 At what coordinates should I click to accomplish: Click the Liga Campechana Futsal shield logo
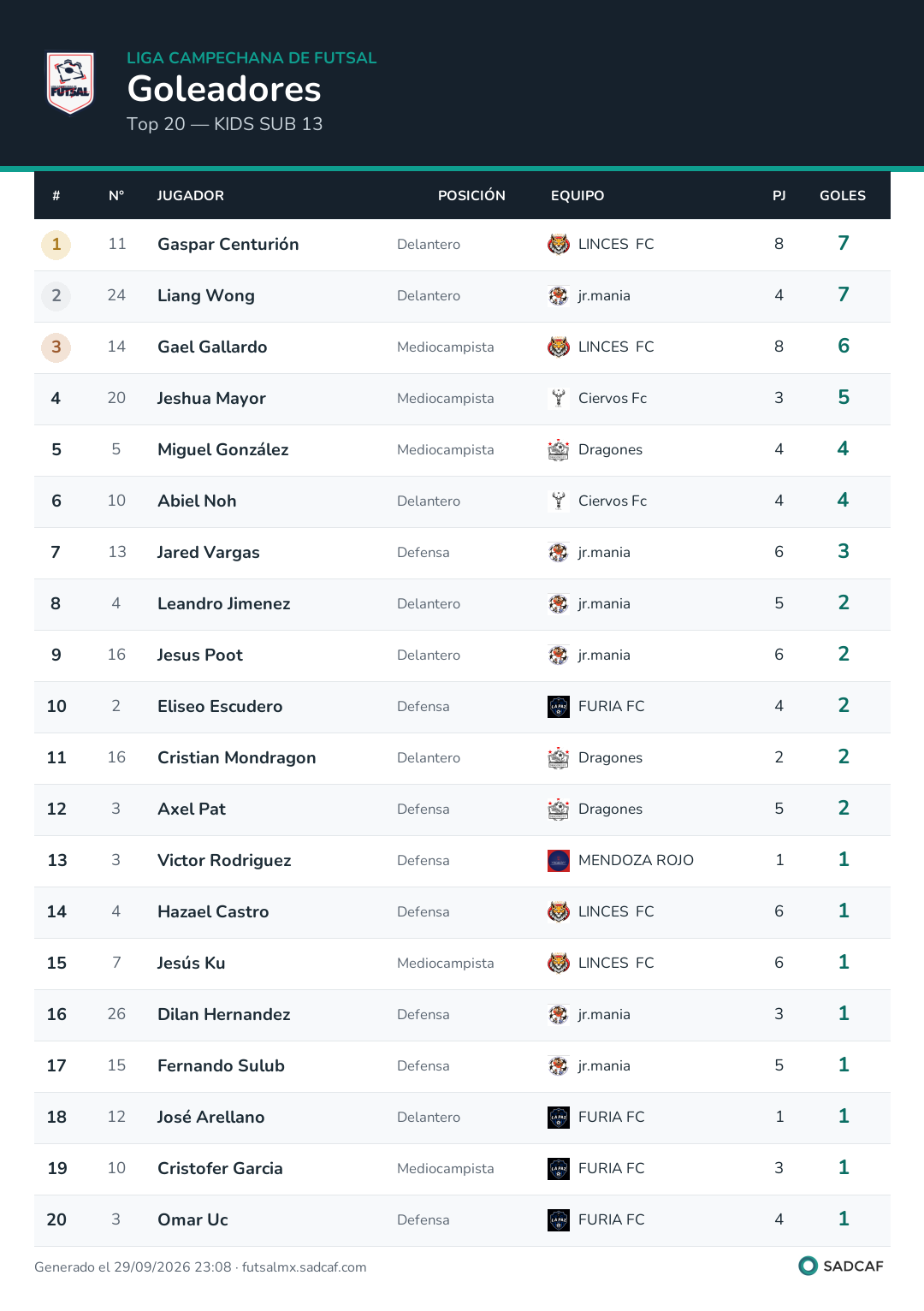pos(70,83)
